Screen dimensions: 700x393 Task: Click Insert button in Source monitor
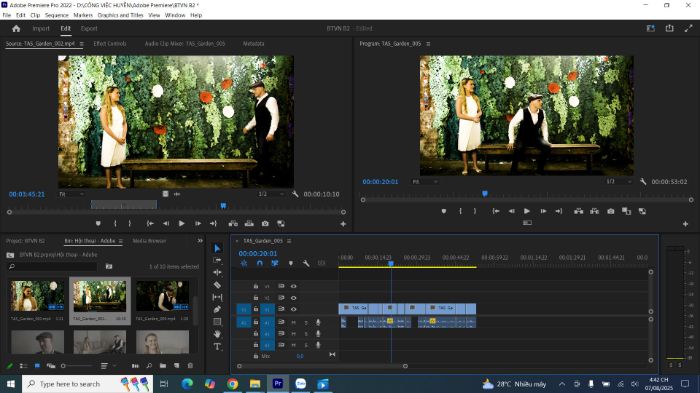click(x=233, y=223)
